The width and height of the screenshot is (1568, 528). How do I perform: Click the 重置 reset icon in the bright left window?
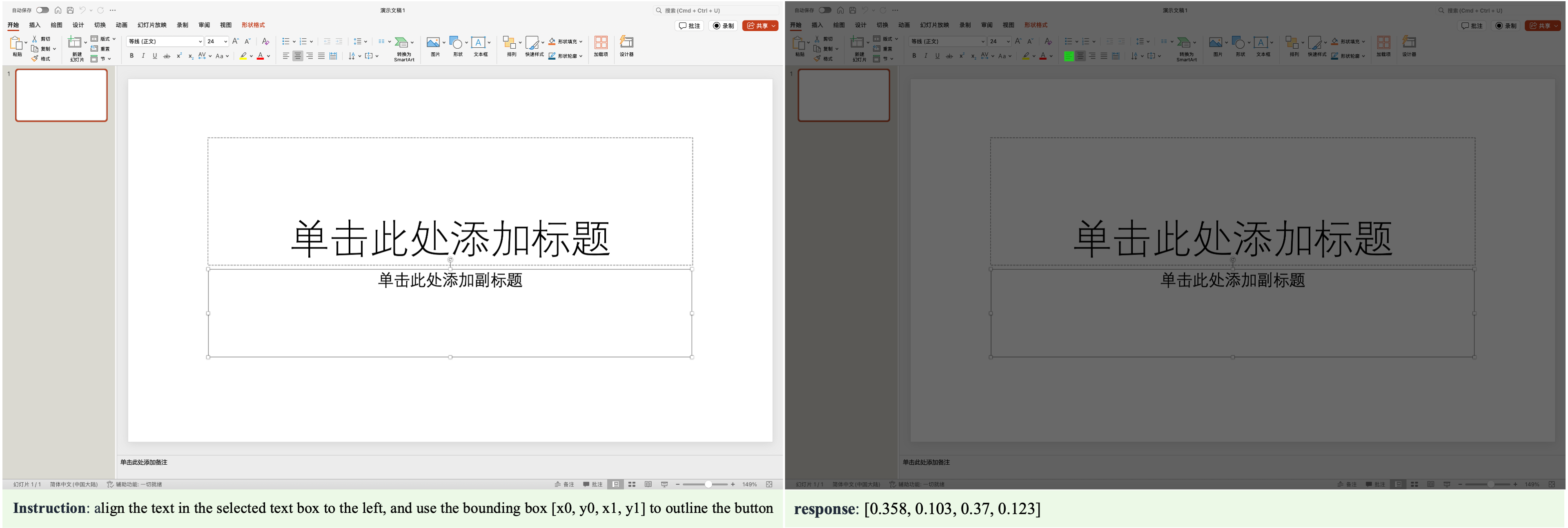(x=94, y=48)
